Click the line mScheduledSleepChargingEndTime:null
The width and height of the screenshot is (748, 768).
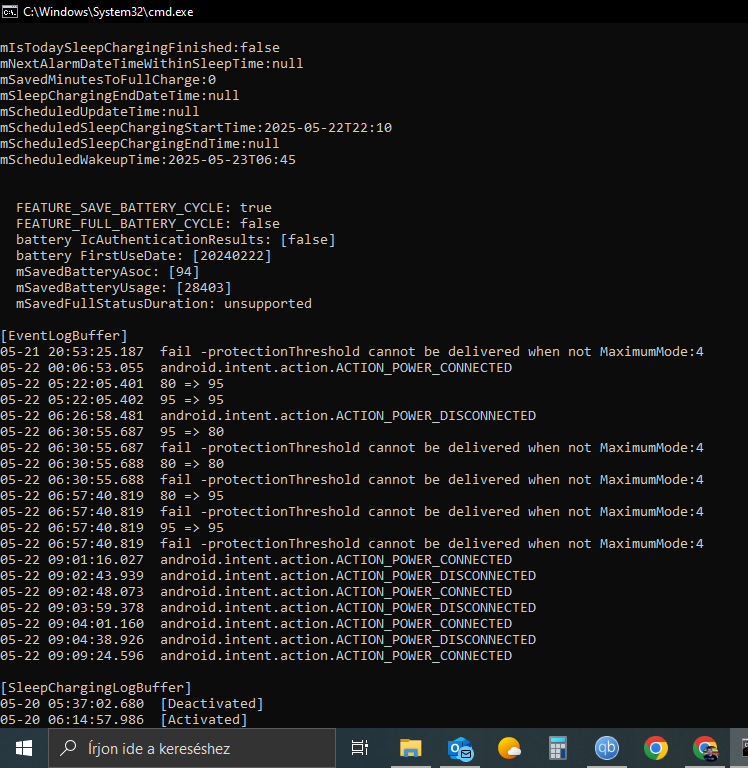pyautogui.click(x=140, y=144)
